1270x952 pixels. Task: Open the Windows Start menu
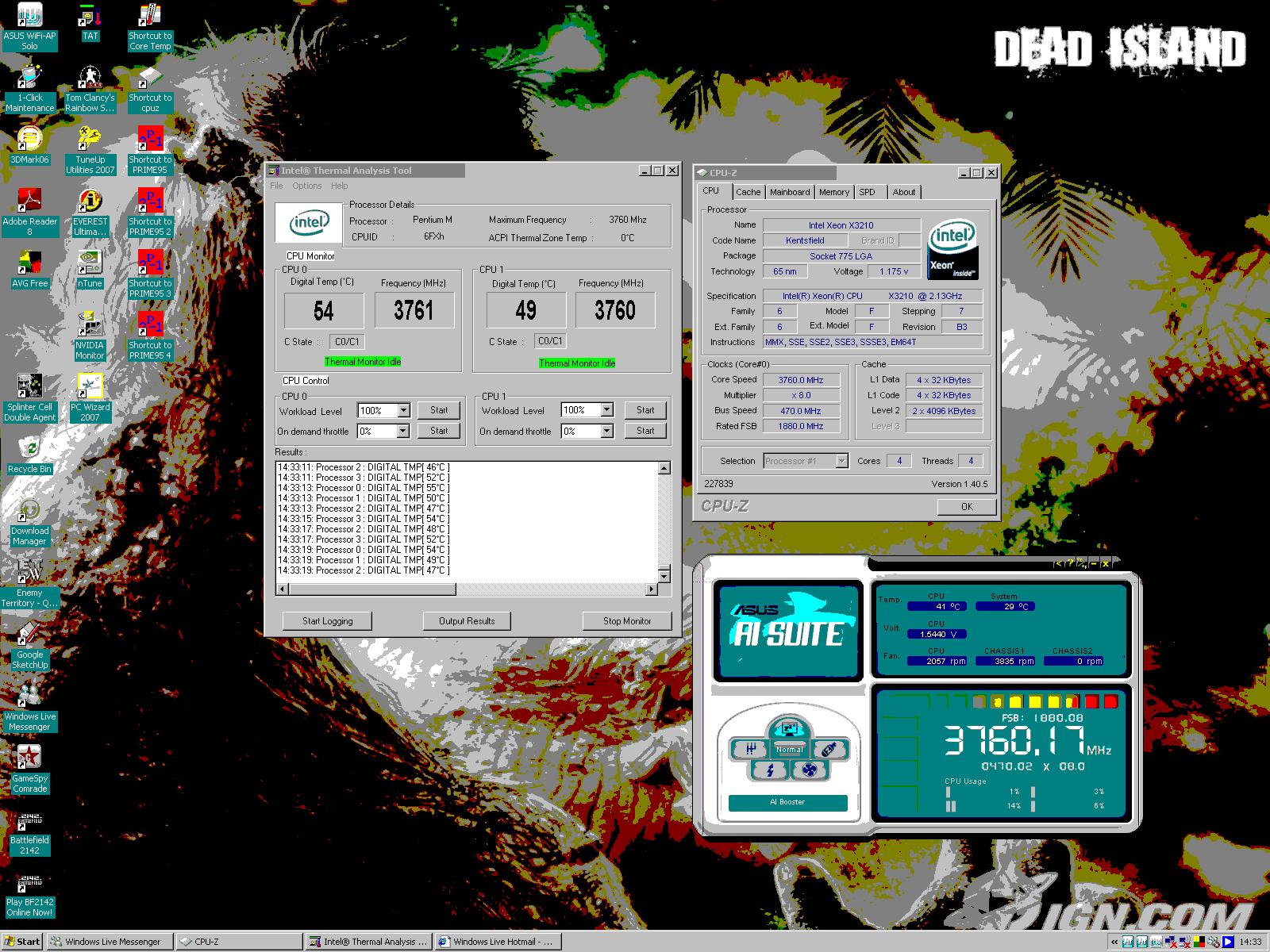pyautogui.click(x=23, y=942)
